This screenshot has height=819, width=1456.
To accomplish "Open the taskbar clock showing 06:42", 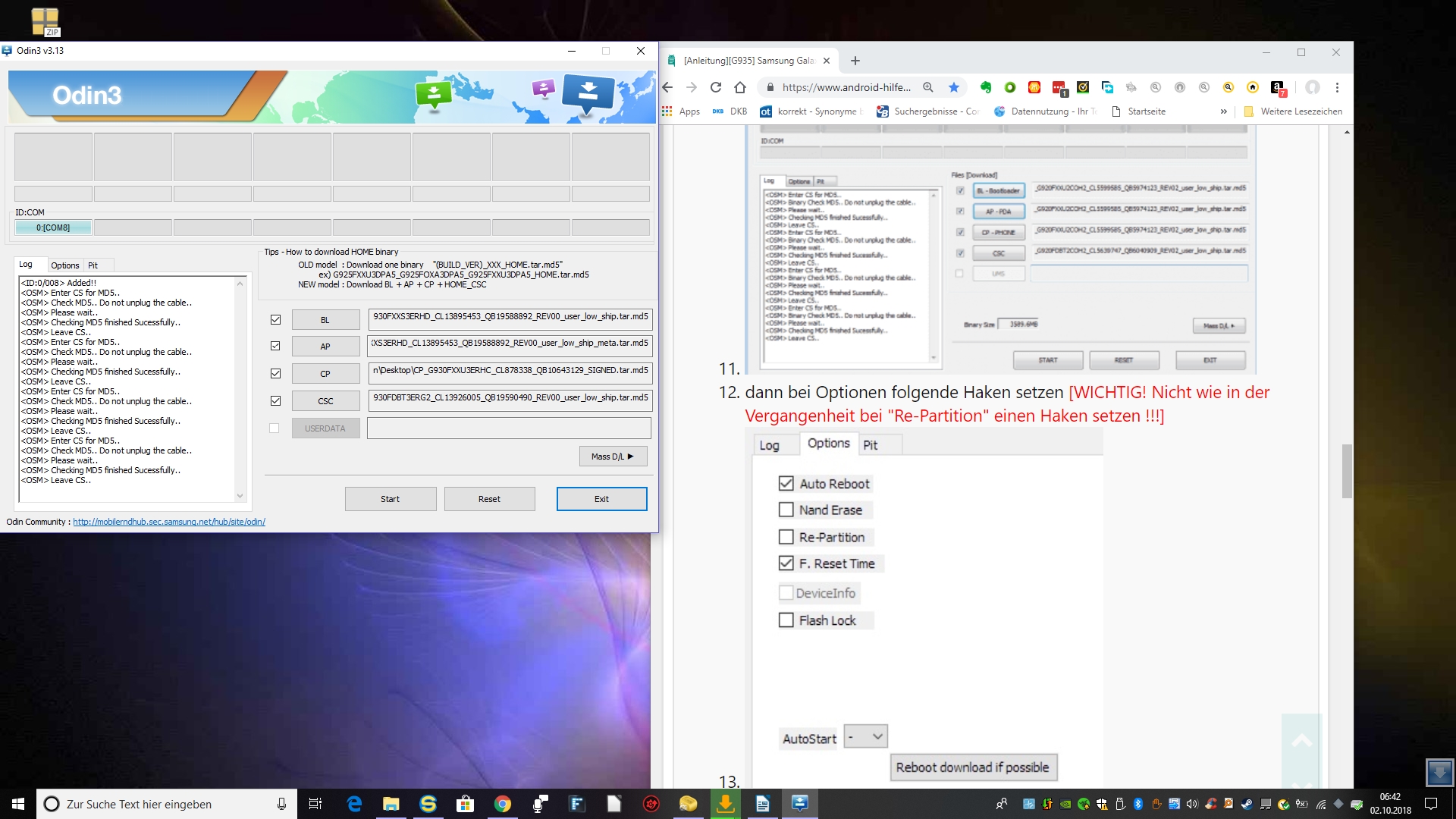I will pyautogui.click(x=1390, y=804).
